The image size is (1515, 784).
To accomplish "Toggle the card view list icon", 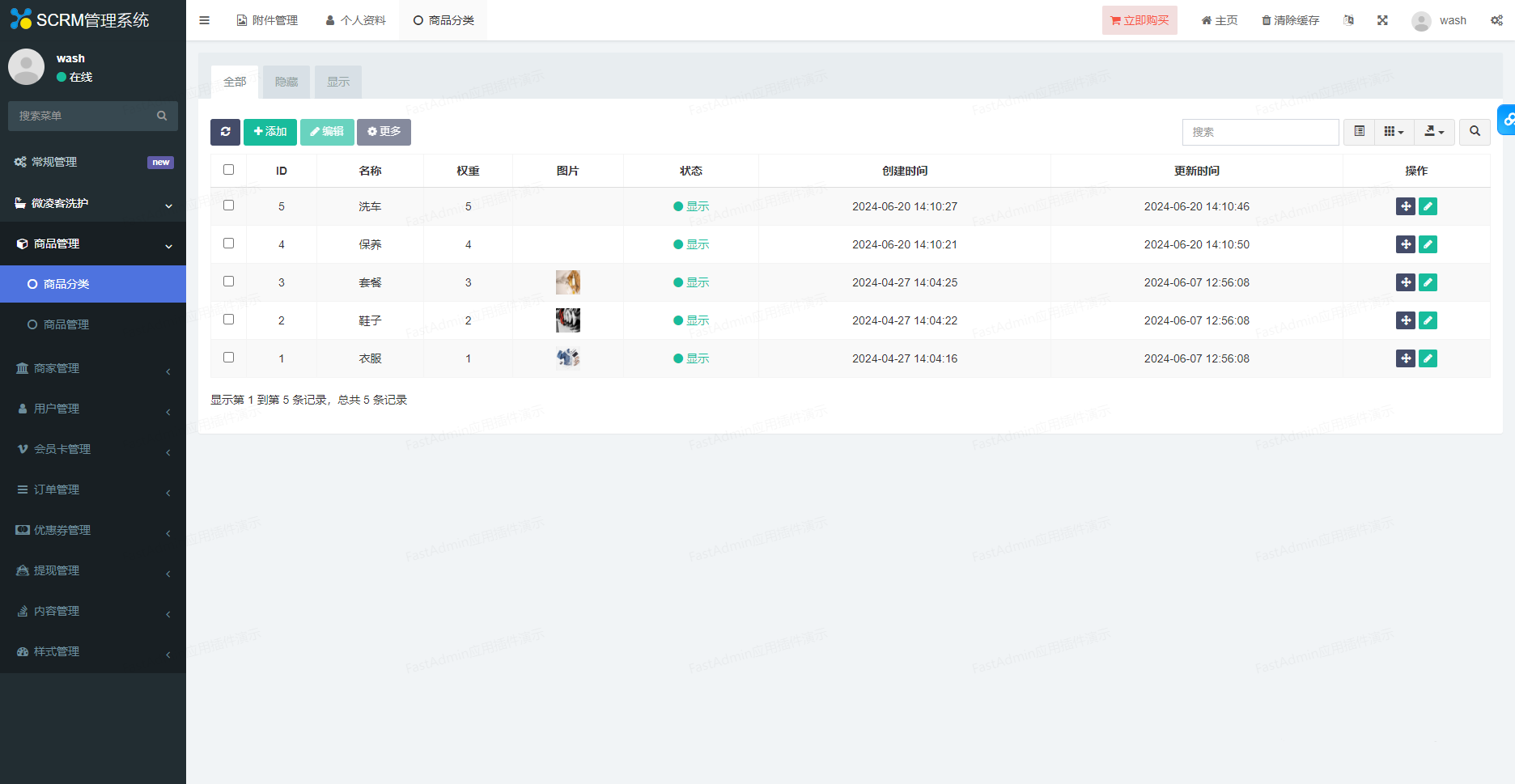I will [1360, 132].
